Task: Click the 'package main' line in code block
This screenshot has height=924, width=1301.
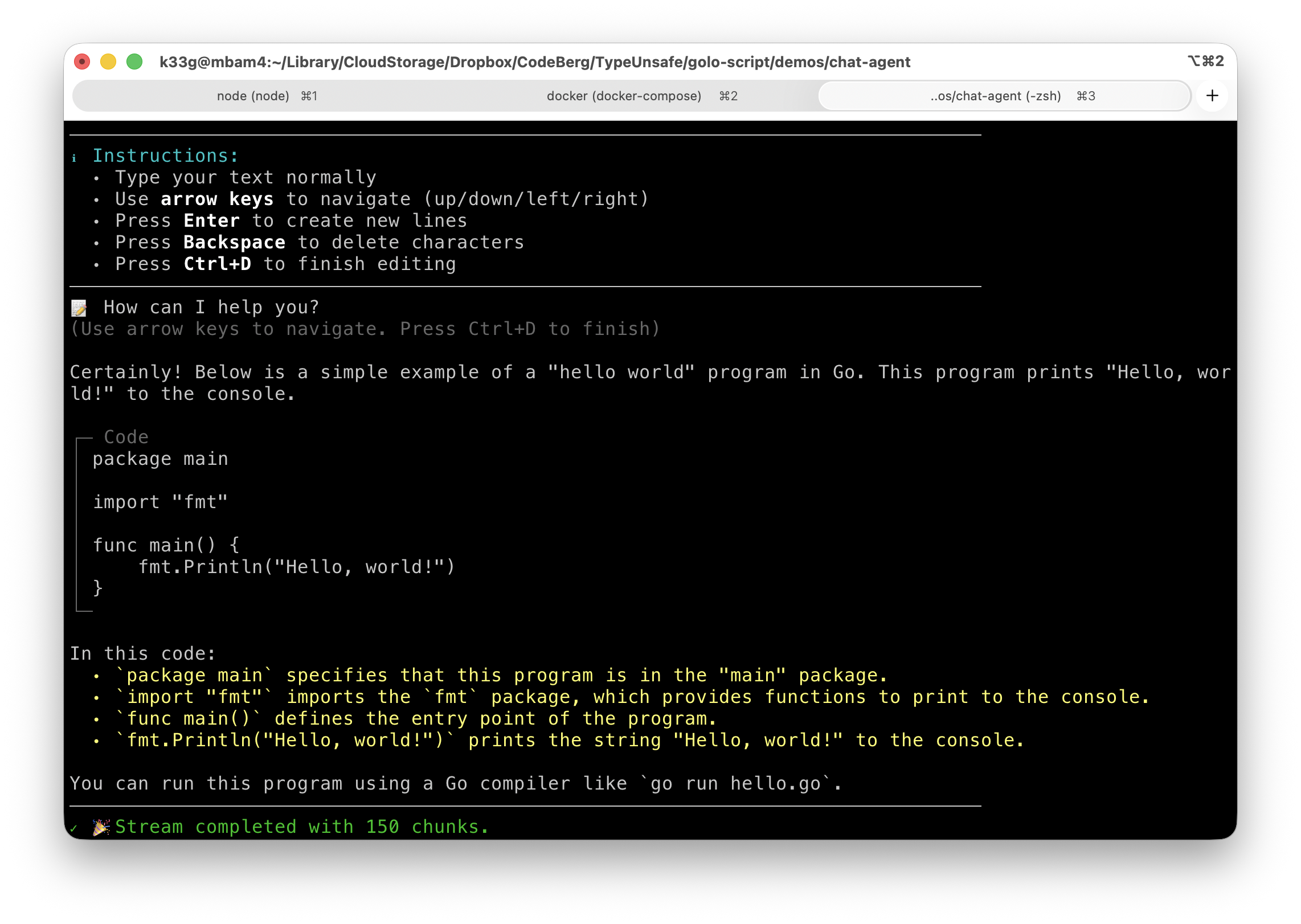Action: coord(160,459)
